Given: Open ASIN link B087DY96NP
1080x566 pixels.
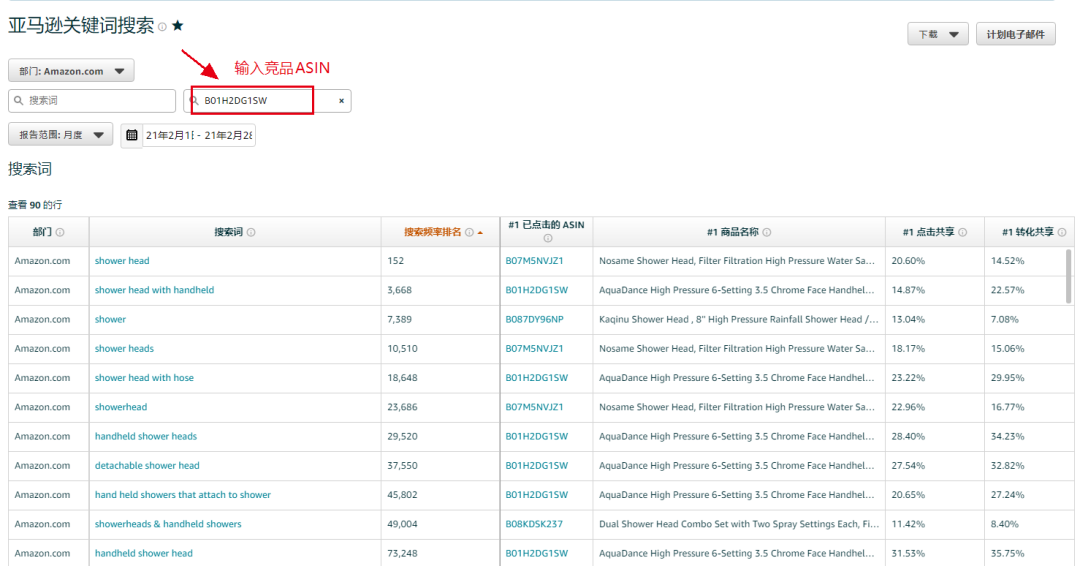Looking at the screenshot, I should click(x=534, y=319).
